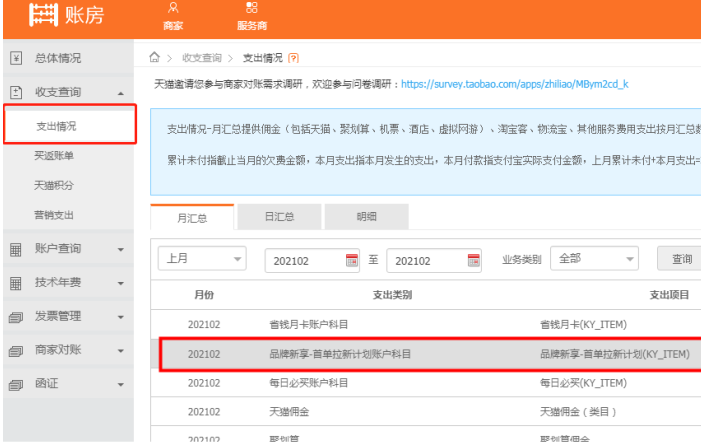The width and height of the screenshot is (701, 444).
Task: Expand the 商家对账 menu arrow
Action: 121,351
